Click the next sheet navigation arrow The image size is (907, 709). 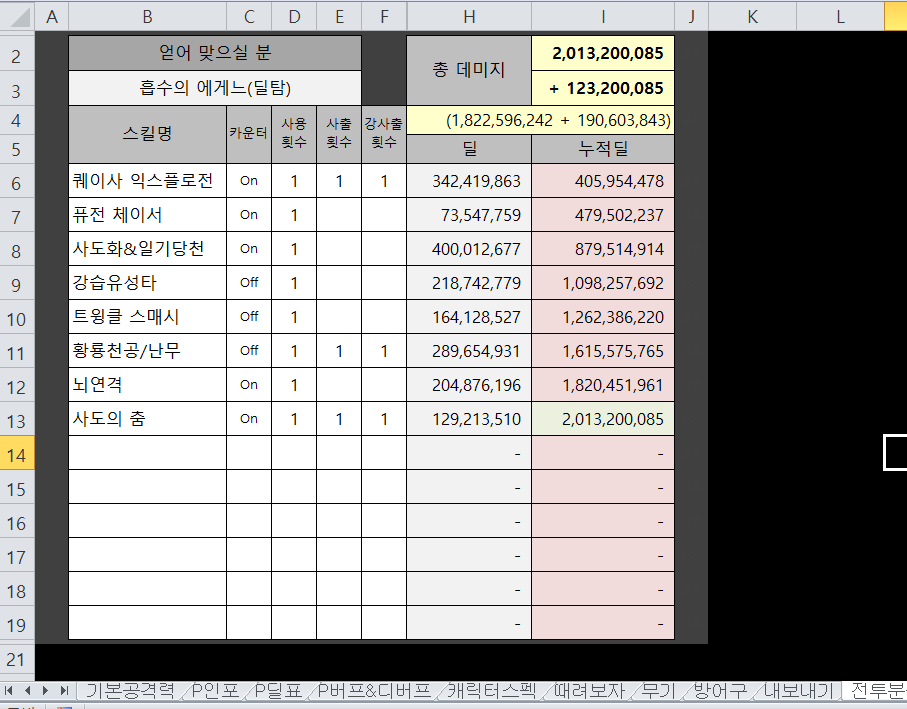point(46,690)
